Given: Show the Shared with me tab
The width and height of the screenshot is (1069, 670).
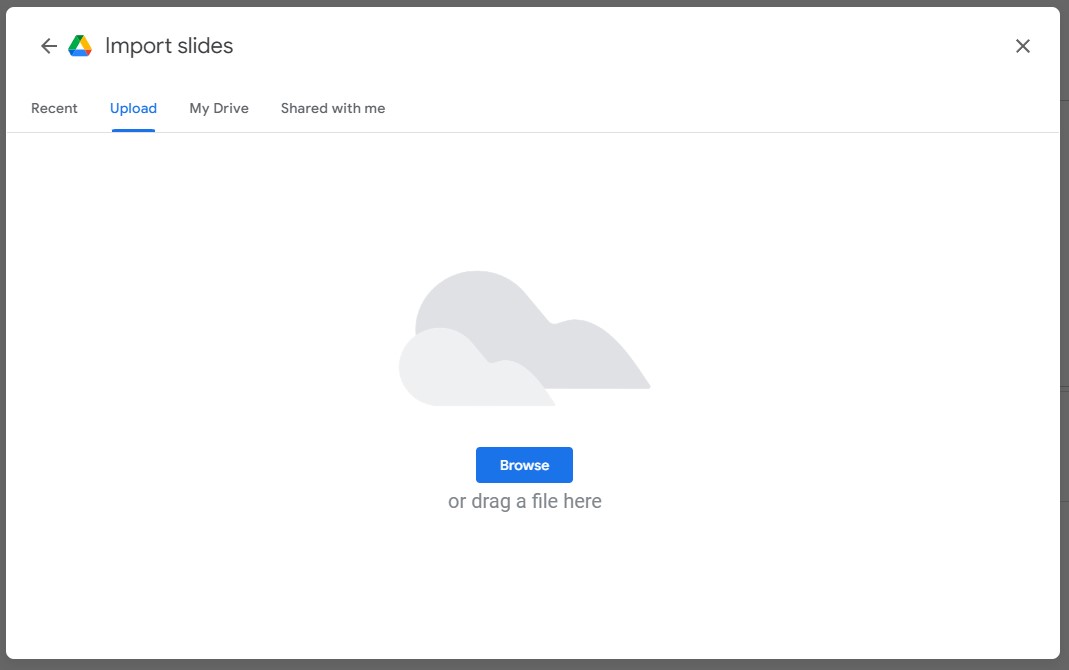Looking at the screenshot, I should [x=332, y=108].
